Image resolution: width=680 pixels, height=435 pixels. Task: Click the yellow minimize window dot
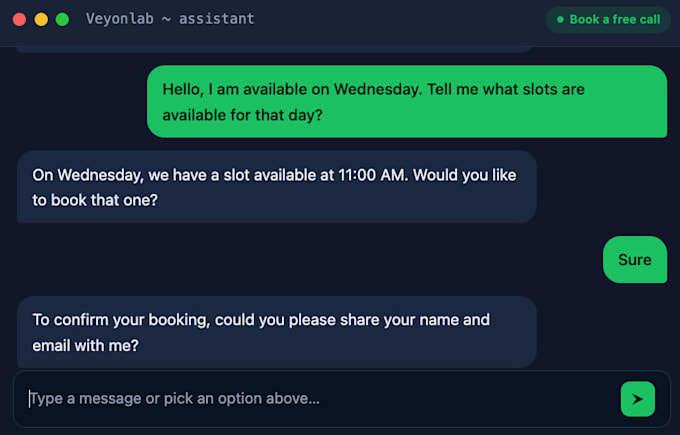[x=41, y=20]
